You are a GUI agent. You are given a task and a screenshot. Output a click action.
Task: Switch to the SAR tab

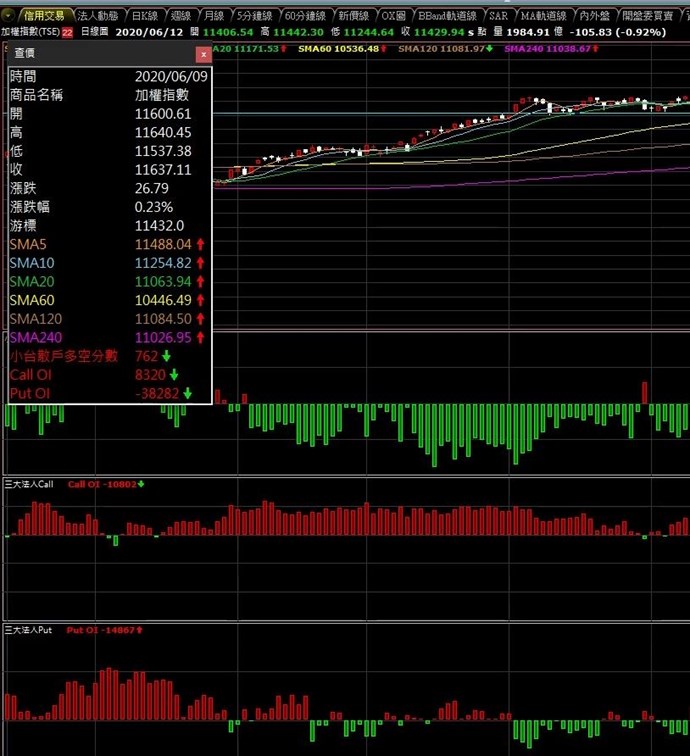499,16
